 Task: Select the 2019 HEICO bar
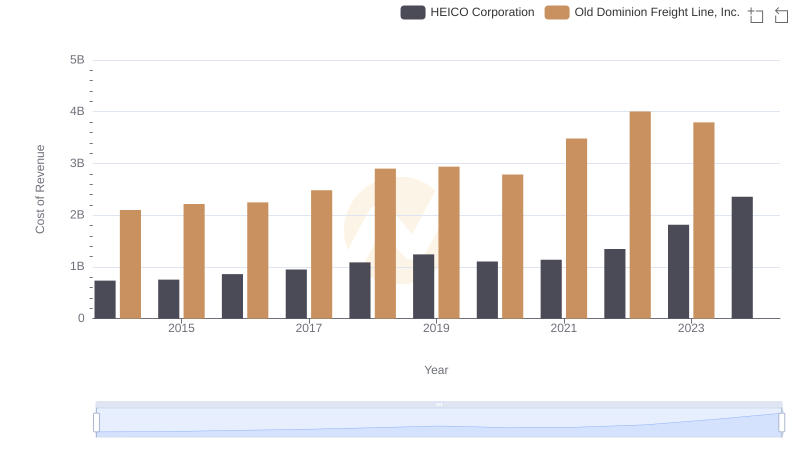pyautogui.click(x=423, y=287)
